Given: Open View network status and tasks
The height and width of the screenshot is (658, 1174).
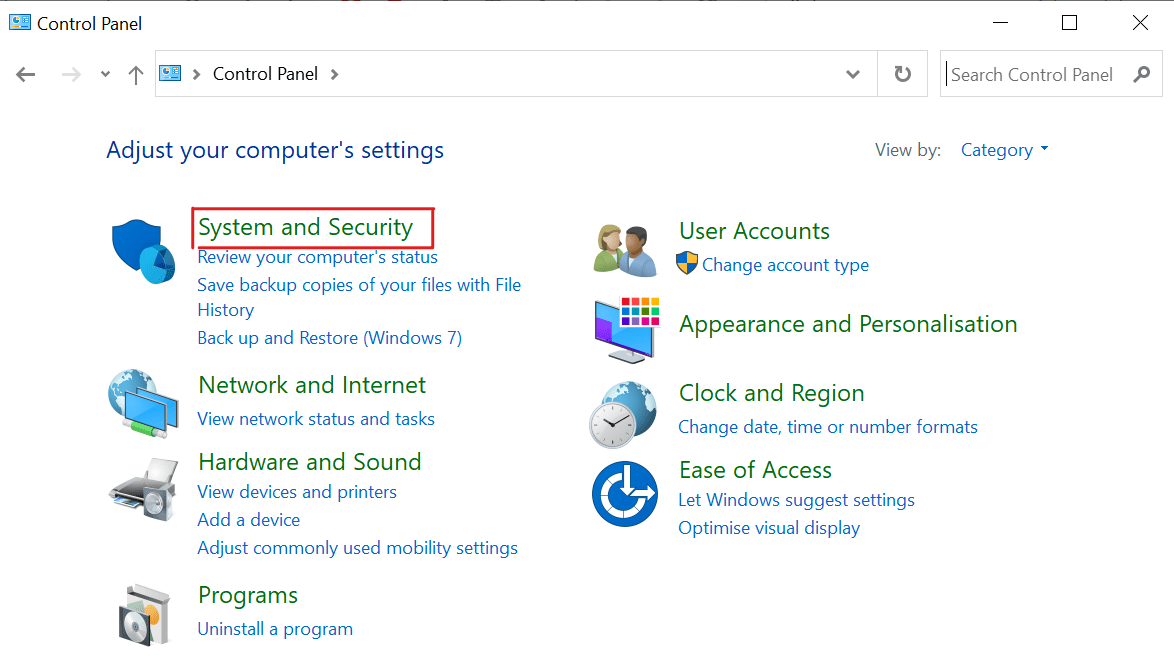Looking at the screenshot, I should [x=316, y=419].
